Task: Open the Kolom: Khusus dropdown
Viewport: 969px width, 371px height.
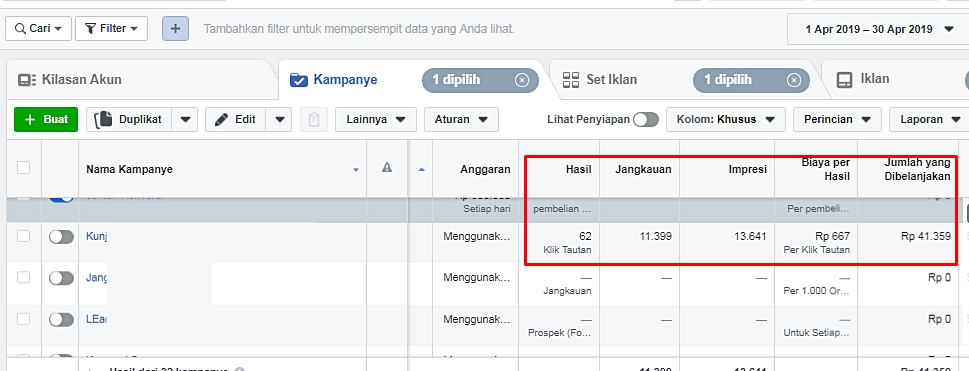Action: click(x=726, y=119)
